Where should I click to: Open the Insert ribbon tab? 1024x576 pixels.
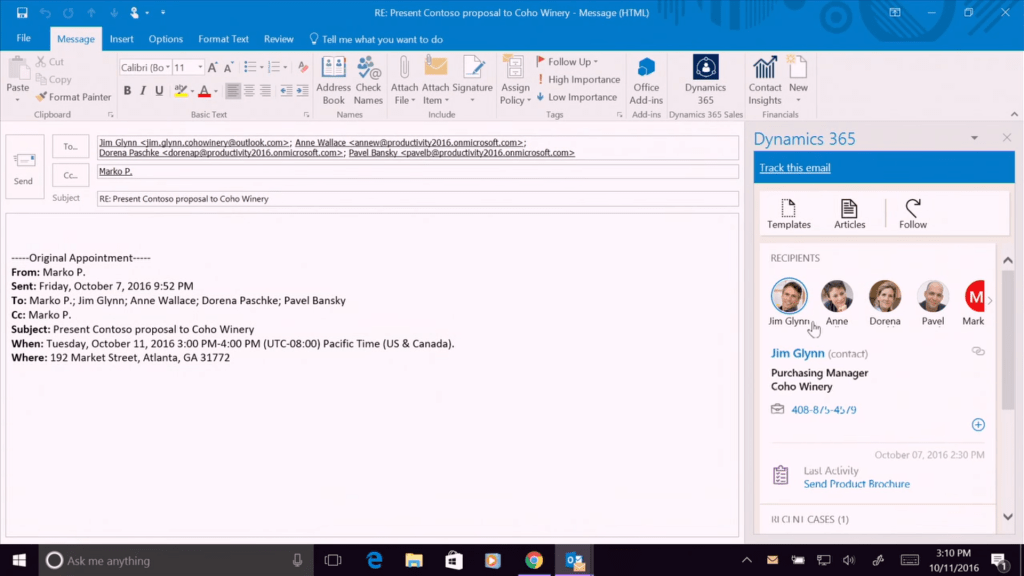[121, 39]
